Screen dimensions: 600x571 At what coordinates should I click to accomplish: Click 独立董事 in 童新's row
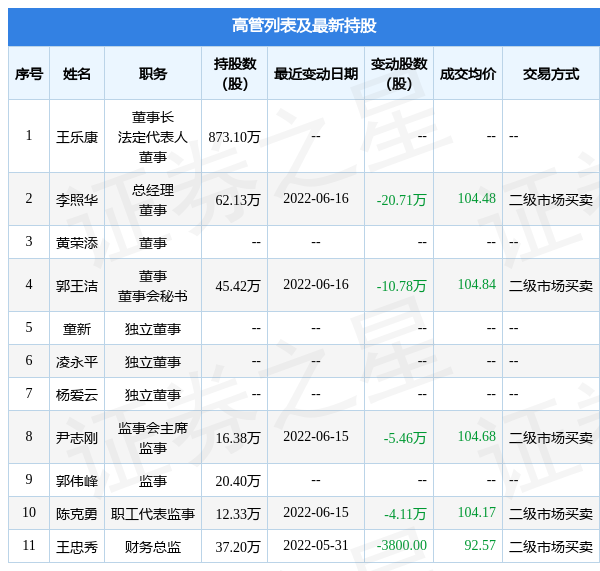[x=153, y=329]
